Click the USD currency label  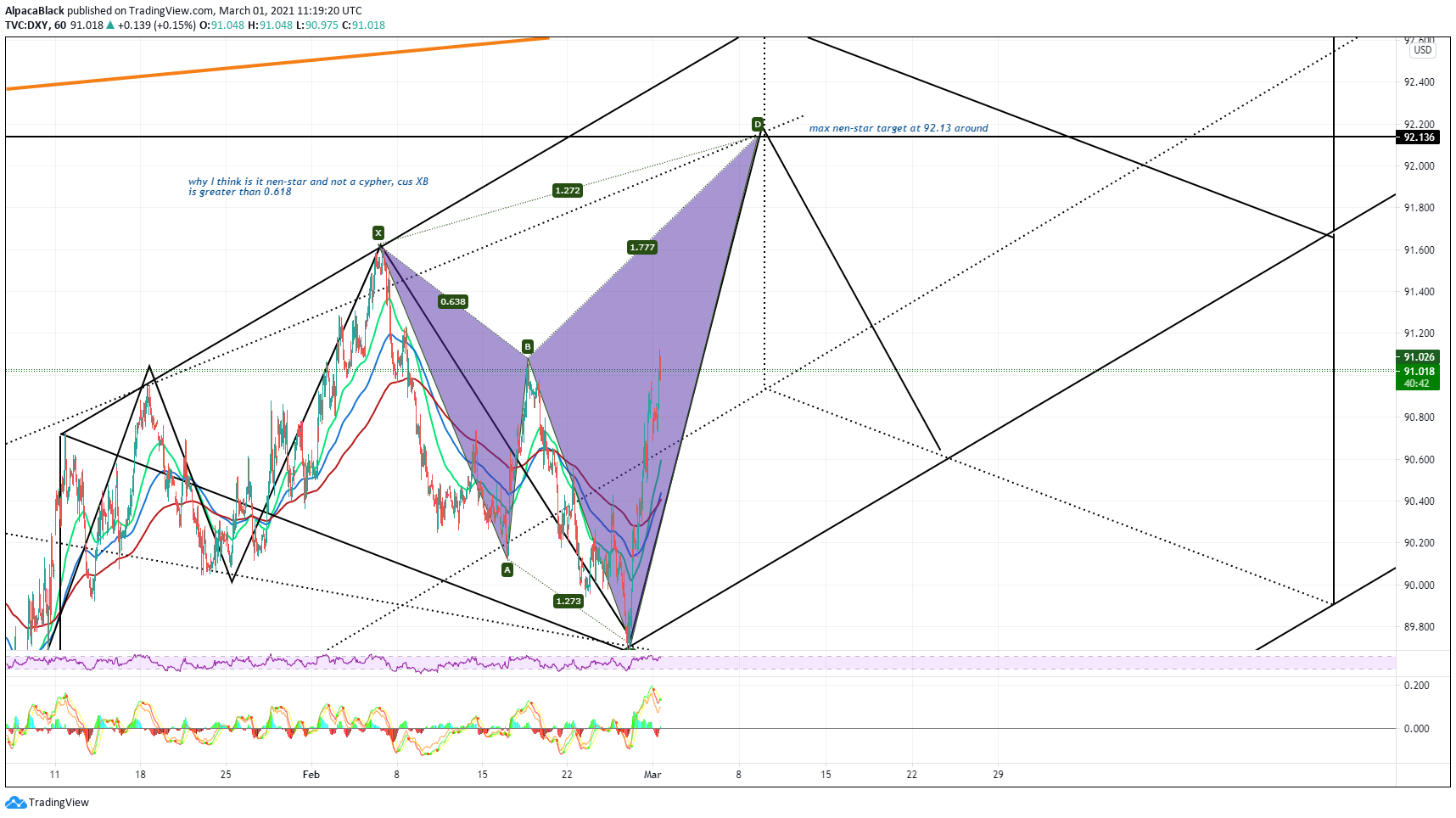(1423, 50)
